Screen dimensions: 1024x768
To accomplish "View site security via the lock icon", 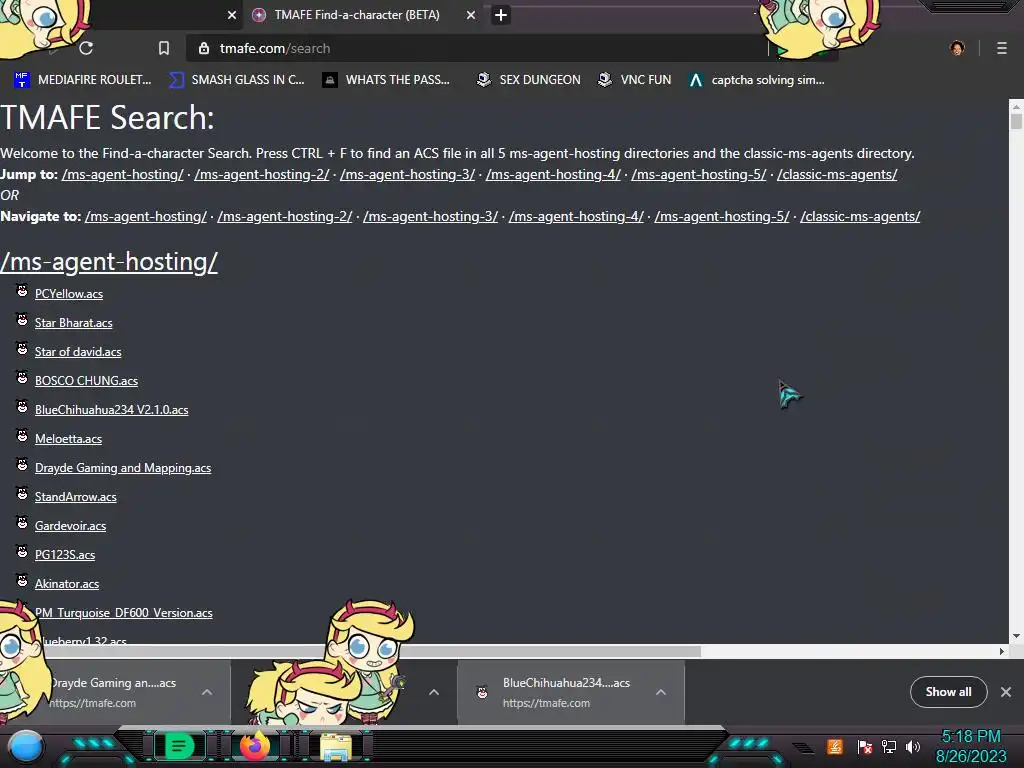I will pos(204,48).
